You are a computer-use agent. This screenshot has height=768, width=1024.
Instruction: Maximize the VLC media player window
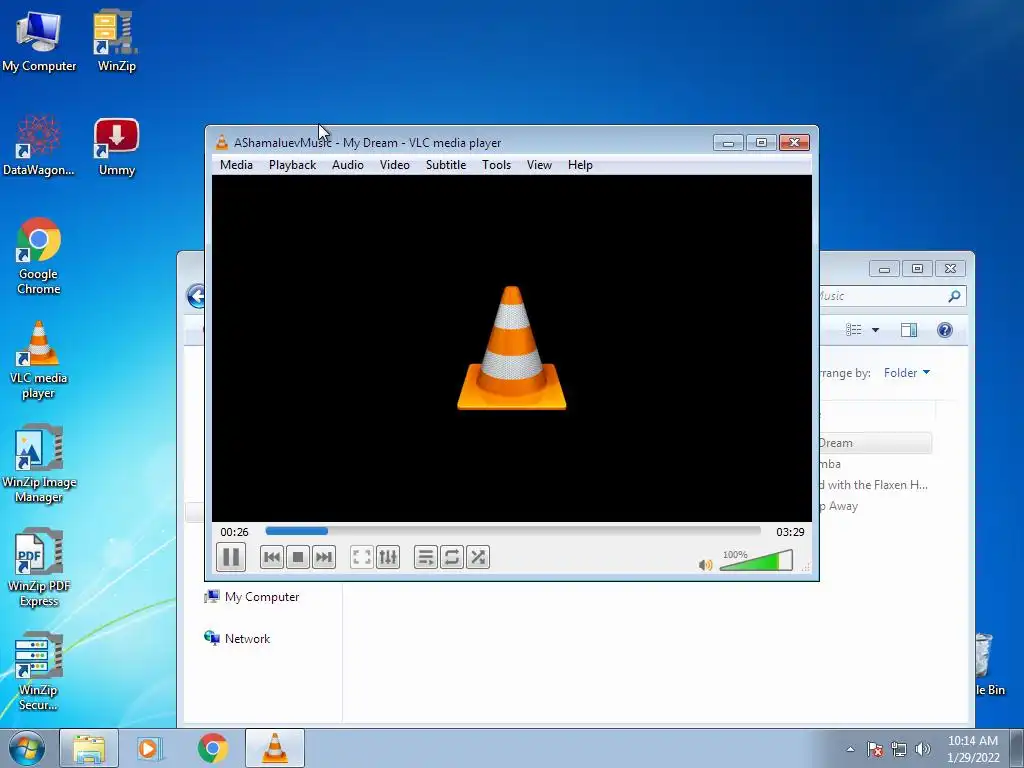pos(761,142)
